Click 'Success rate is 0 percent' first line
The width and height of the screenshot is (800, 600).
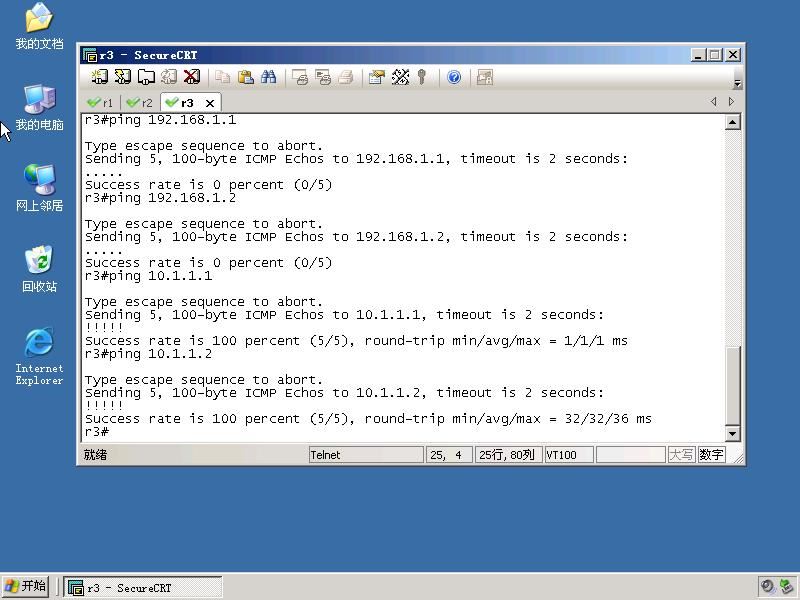point(208,185)
